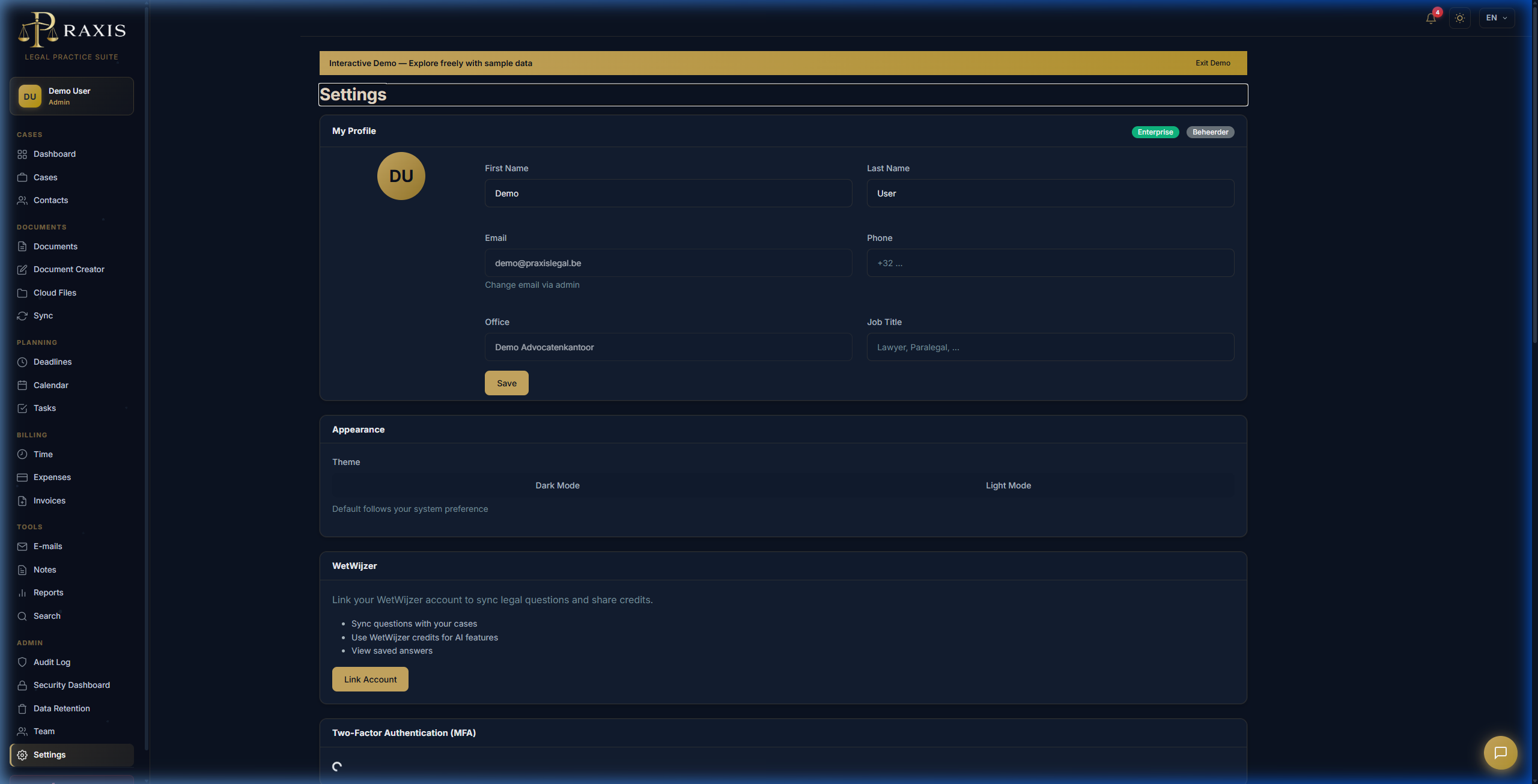Viewport: 1538px width, 784px height.
Task: Click the Tasks checkbox icon
Action: [22, 409]
